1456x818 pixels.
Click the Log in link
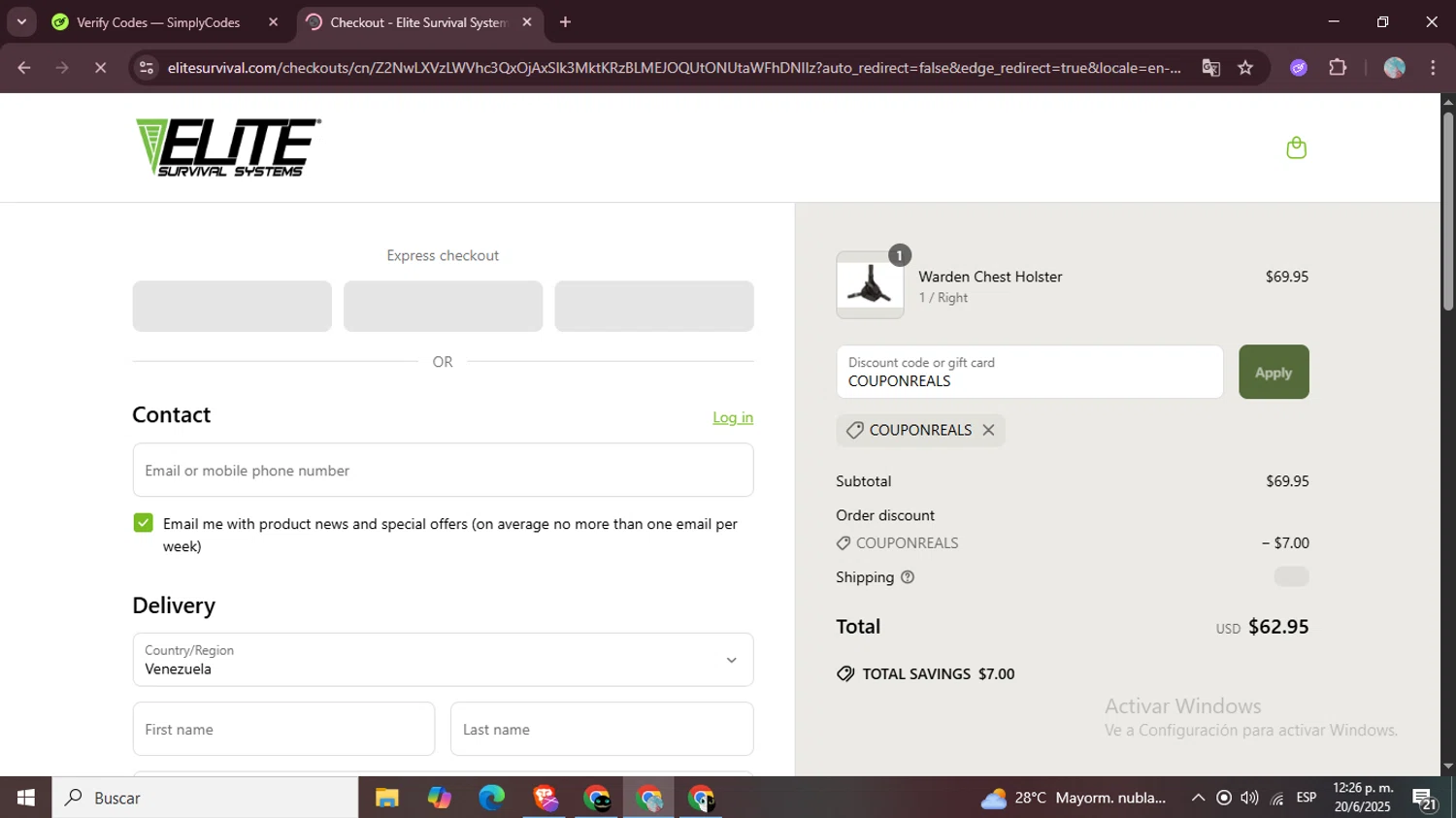[x=733, y=417]
